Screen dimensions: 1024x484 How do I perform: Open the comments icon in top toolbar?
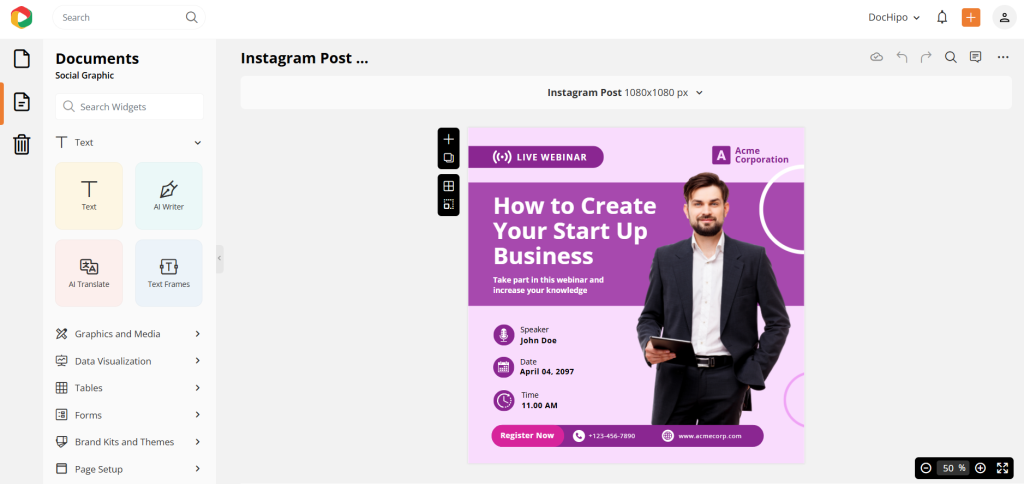pyautogui.click(x=975, y=58)
